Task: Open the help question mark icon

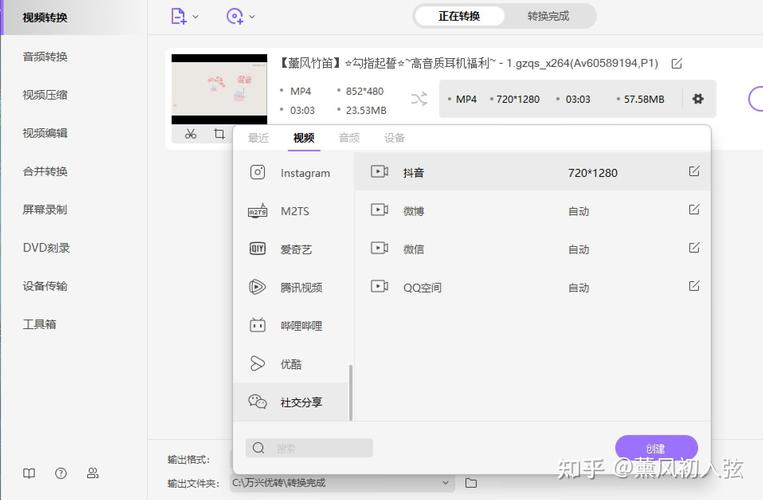Action: click(x=61, y=473)
